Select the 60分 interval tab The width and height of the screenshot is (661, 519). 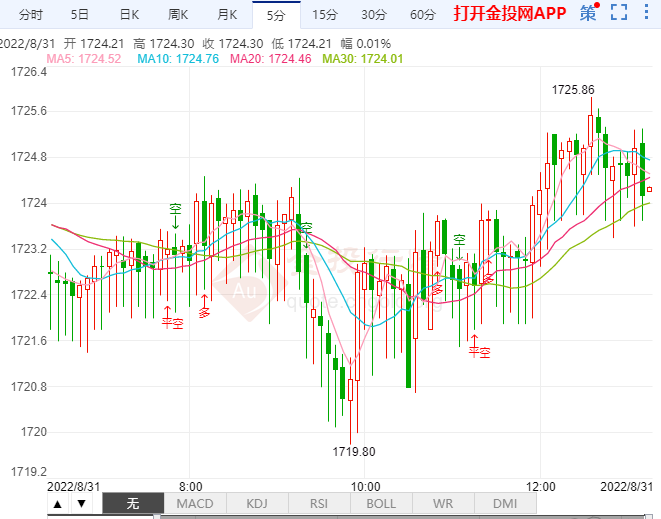click(x=423, y=14)
